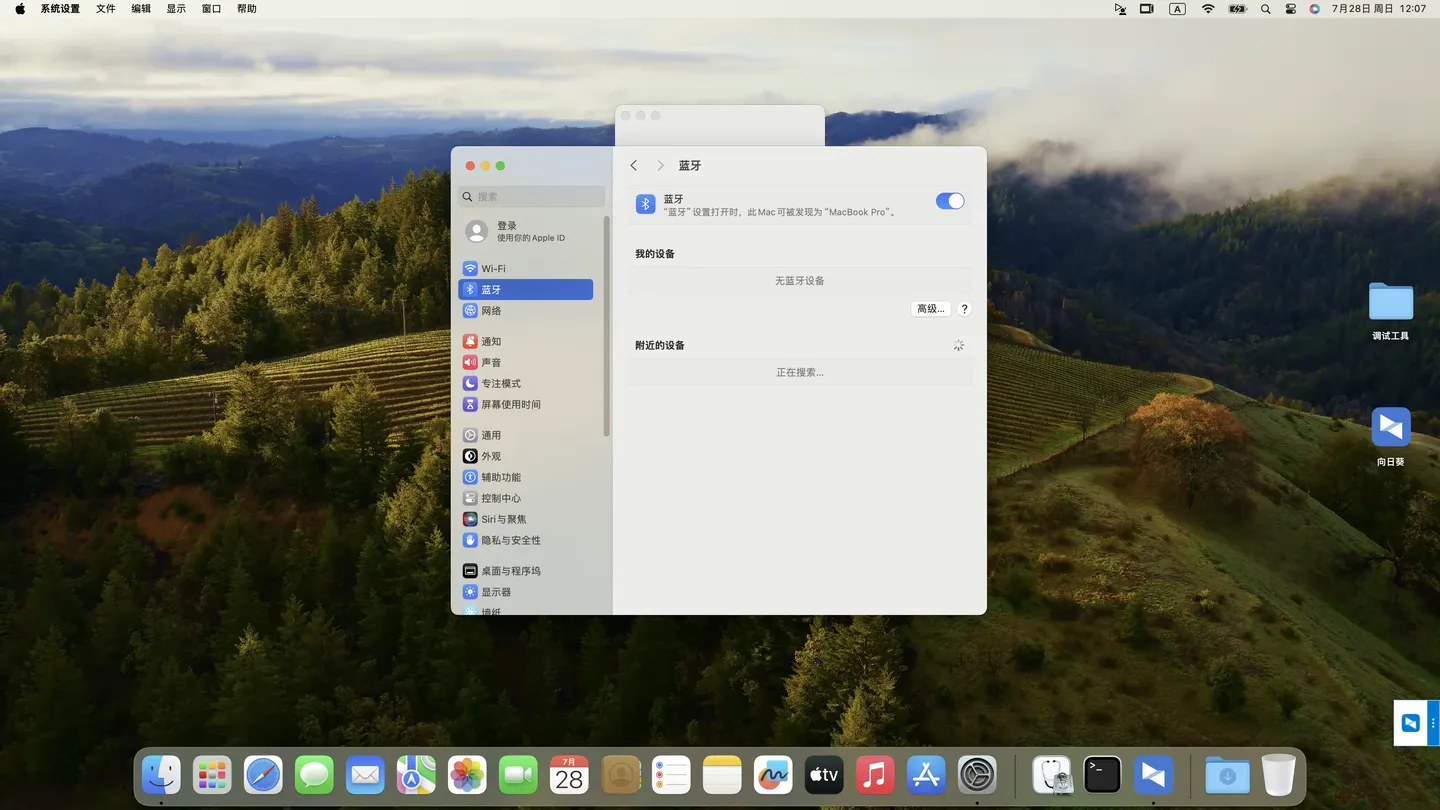
Task: Open 通知 notification settings
Action: click(x=491, y=342)
